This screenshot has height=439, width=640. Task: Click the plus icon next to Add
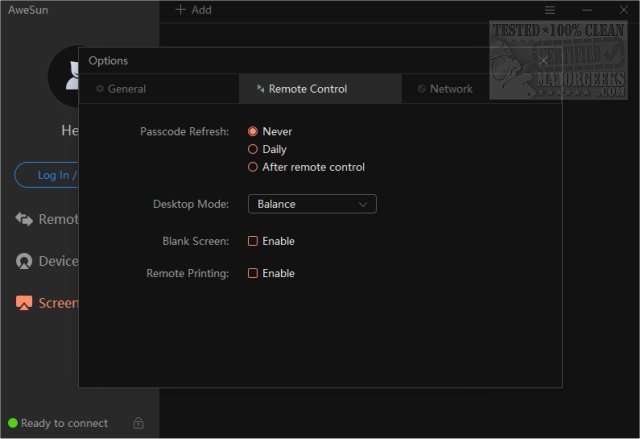(180, 9)
